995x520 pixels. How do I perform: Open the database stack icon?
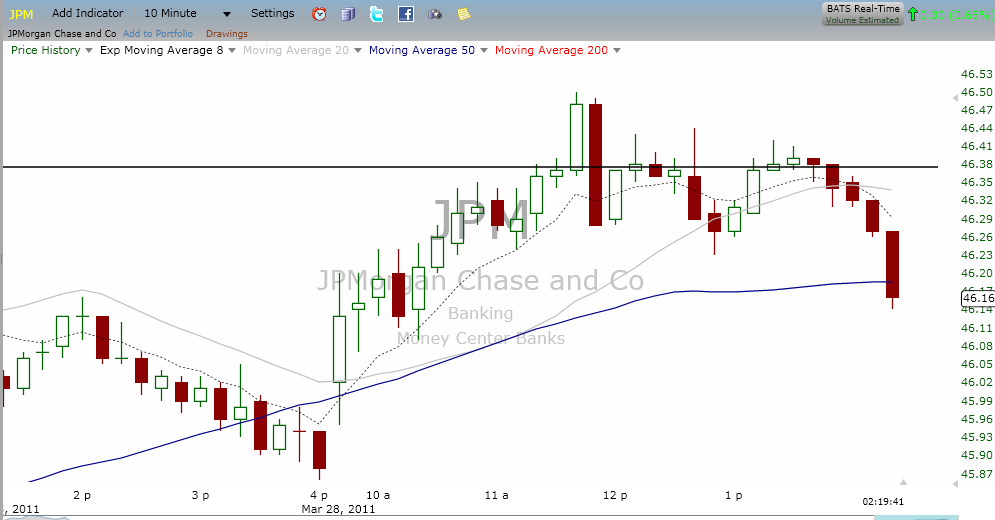pyautogui.click(x=348, y=14)
